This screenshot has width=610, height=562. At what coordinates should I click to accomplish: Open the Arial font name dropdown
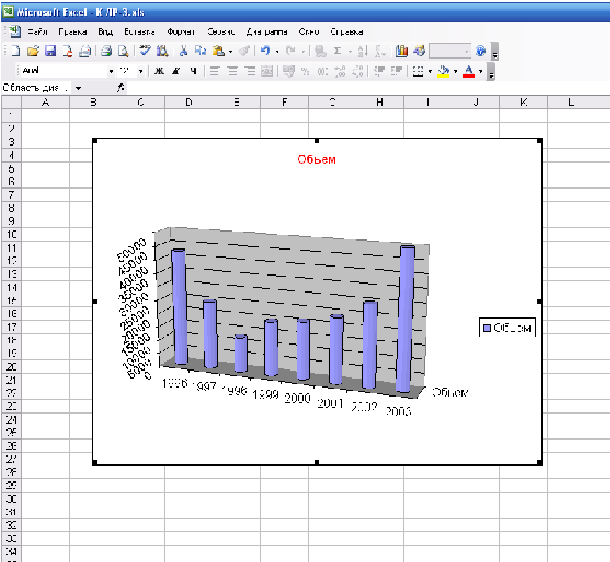click(x=111, y=72)
